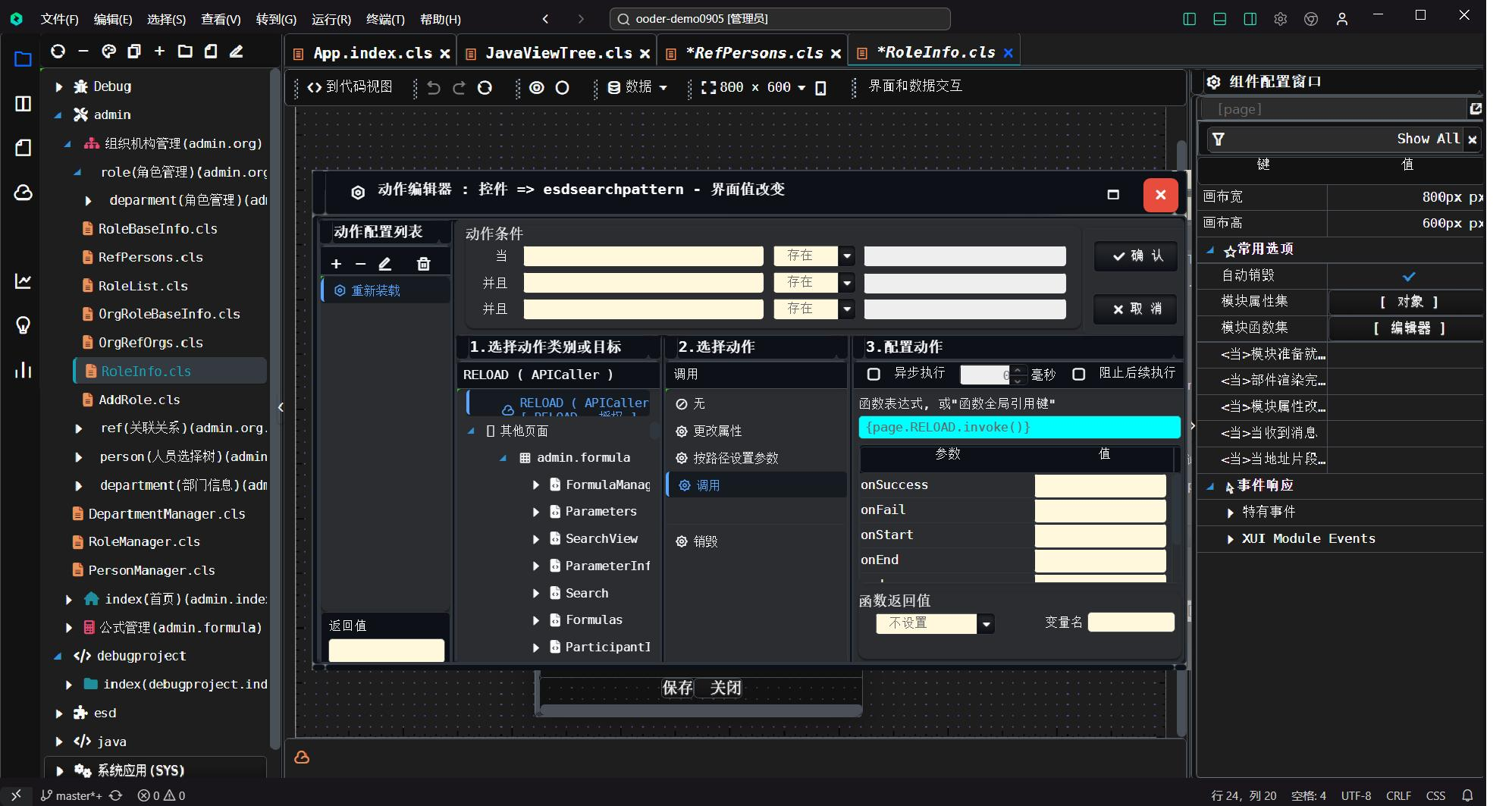Open the debug lightbulb icon in the left sidebar
Viewport: 1512px width, 806px height.
click(23, 325)
